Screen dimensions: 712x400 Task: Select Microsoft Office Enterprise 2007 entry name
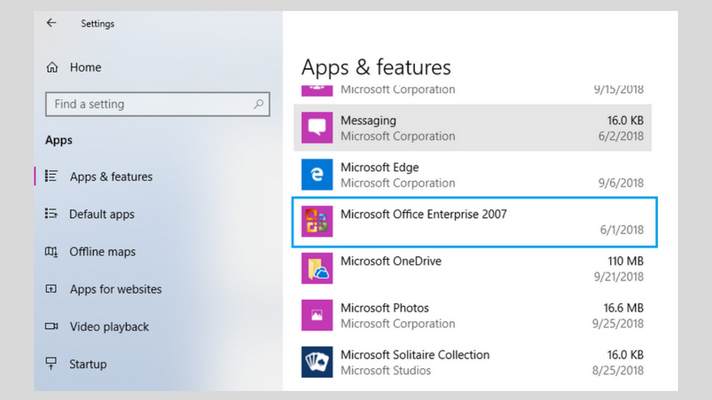[424, 214]
